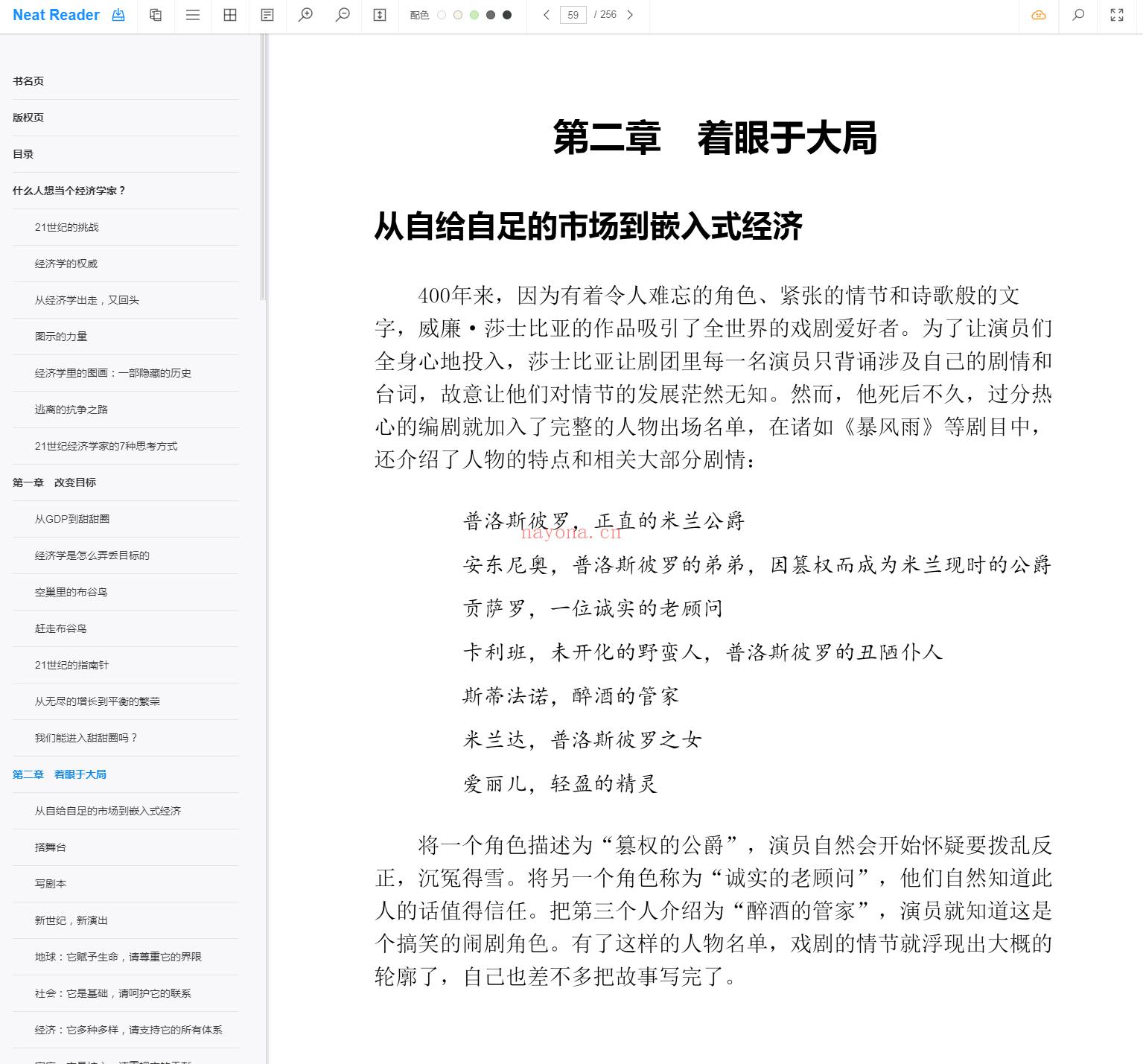Open 从自给自足的市场到嵌入式经济 sidebar entry
Viewport: 1143px width, 1064px height.
107,811
